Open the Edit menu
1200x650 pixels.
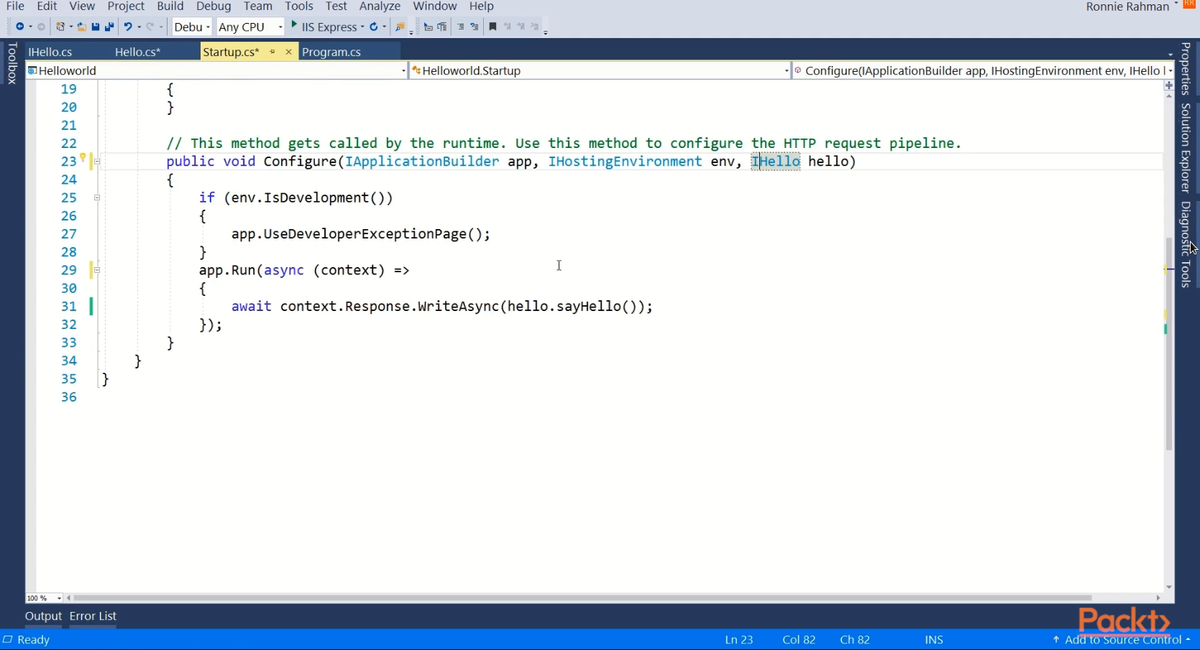click(x=47, y=6)
